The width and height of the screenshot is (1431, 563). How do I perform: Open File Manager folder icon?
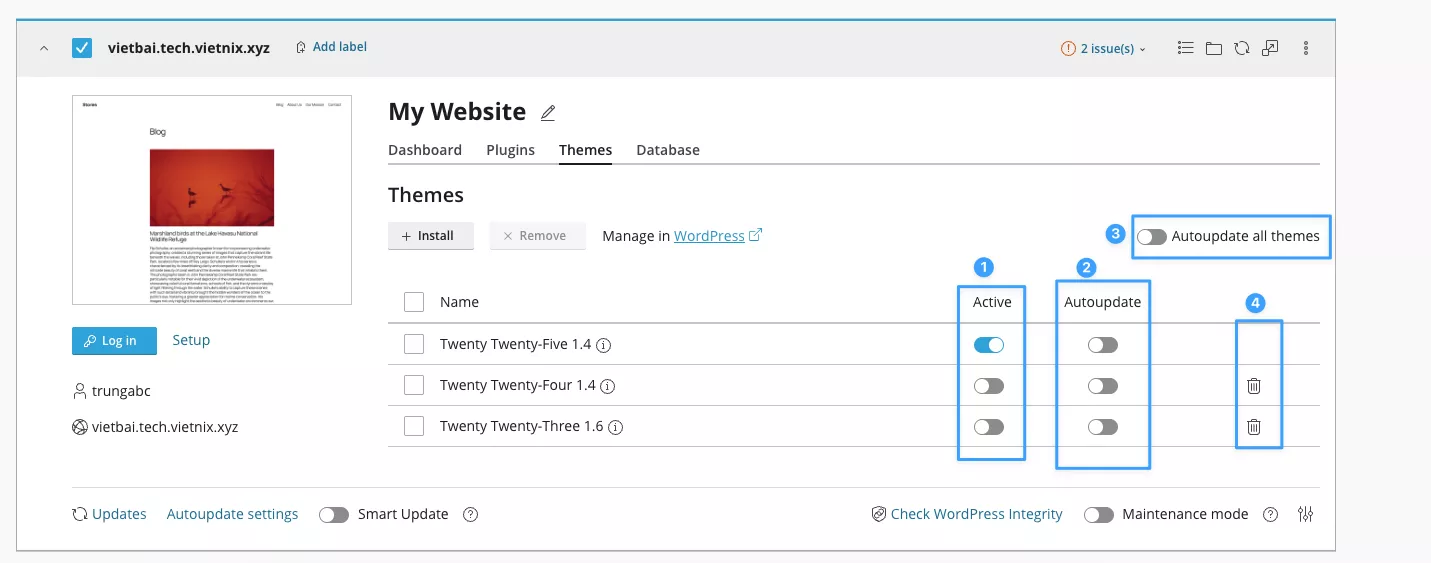pos(1214,48)
